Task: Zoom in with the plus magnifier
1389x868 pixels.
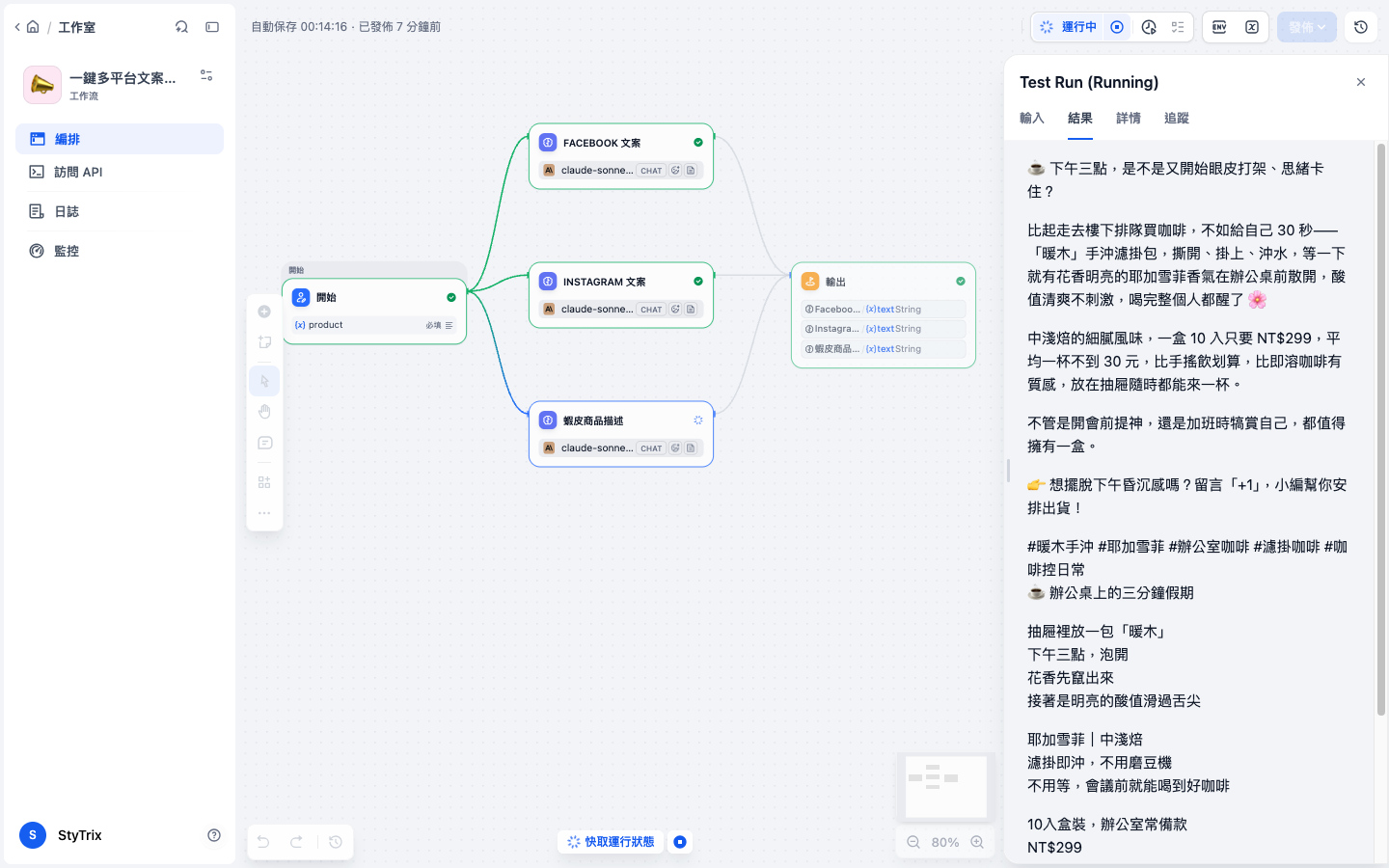Action: pyautogui.click(x=977, y=842)
